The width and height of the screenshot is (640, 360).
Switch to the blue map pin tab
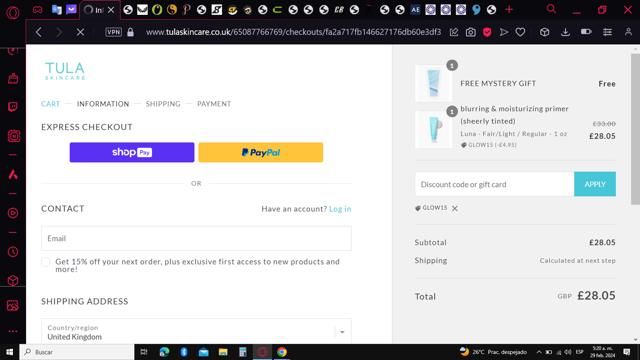tap(476, 9)
